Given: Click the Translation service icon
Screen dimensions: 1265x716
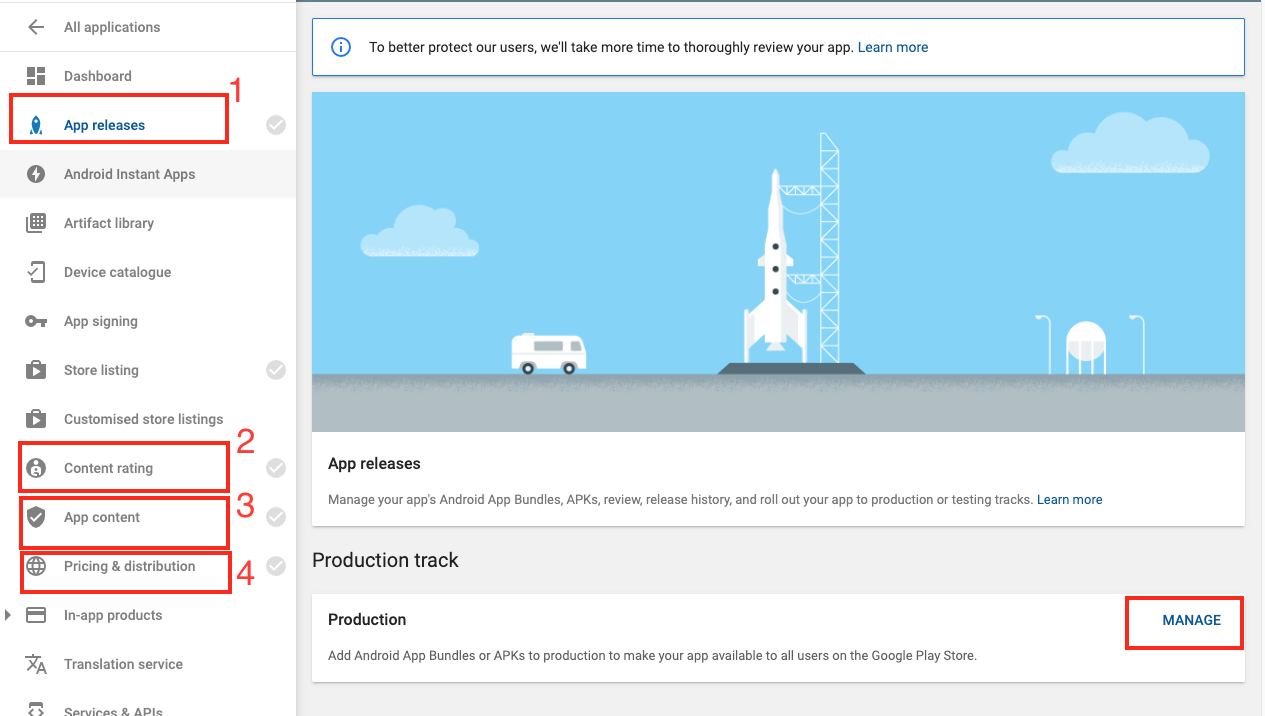Looking at the screenshot, I should coord(36,664).
